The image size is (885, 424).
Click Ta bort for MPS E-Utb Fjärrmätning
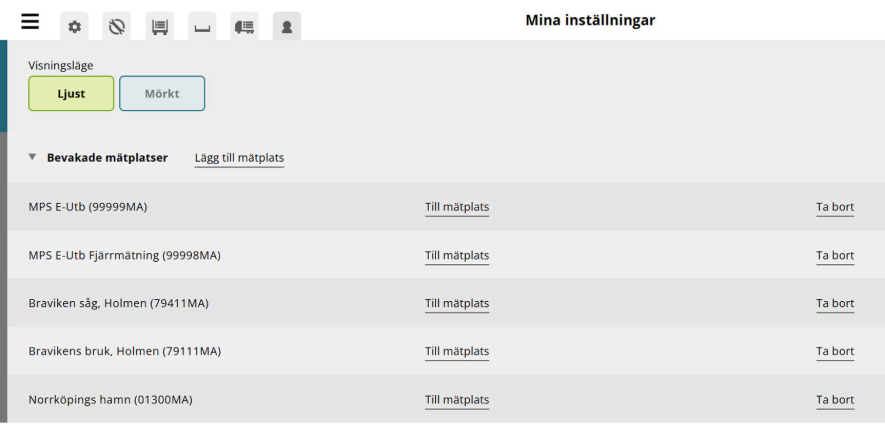point(835,255)
